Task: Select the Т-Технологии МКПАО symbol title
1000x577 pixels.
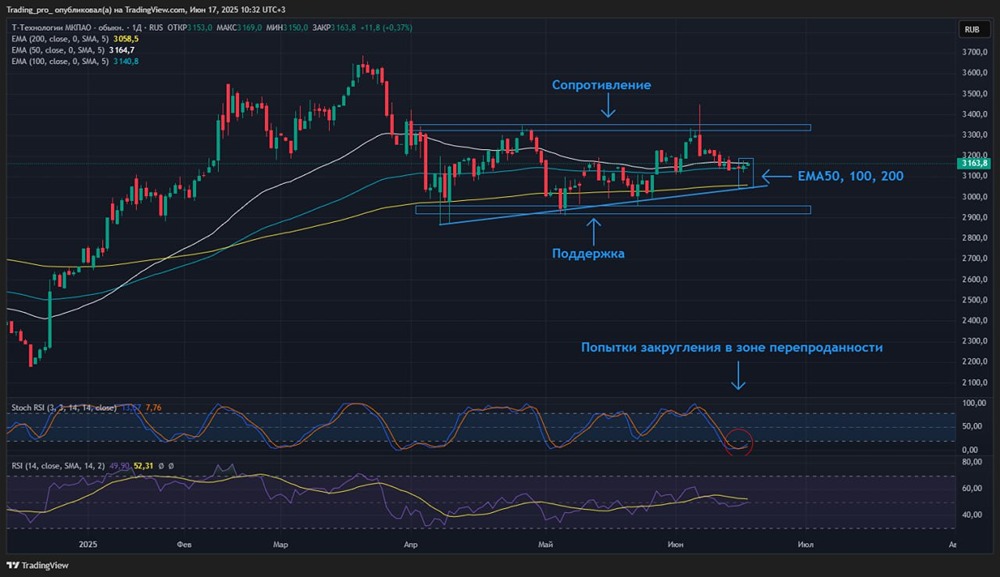Action: click(68, 28)
